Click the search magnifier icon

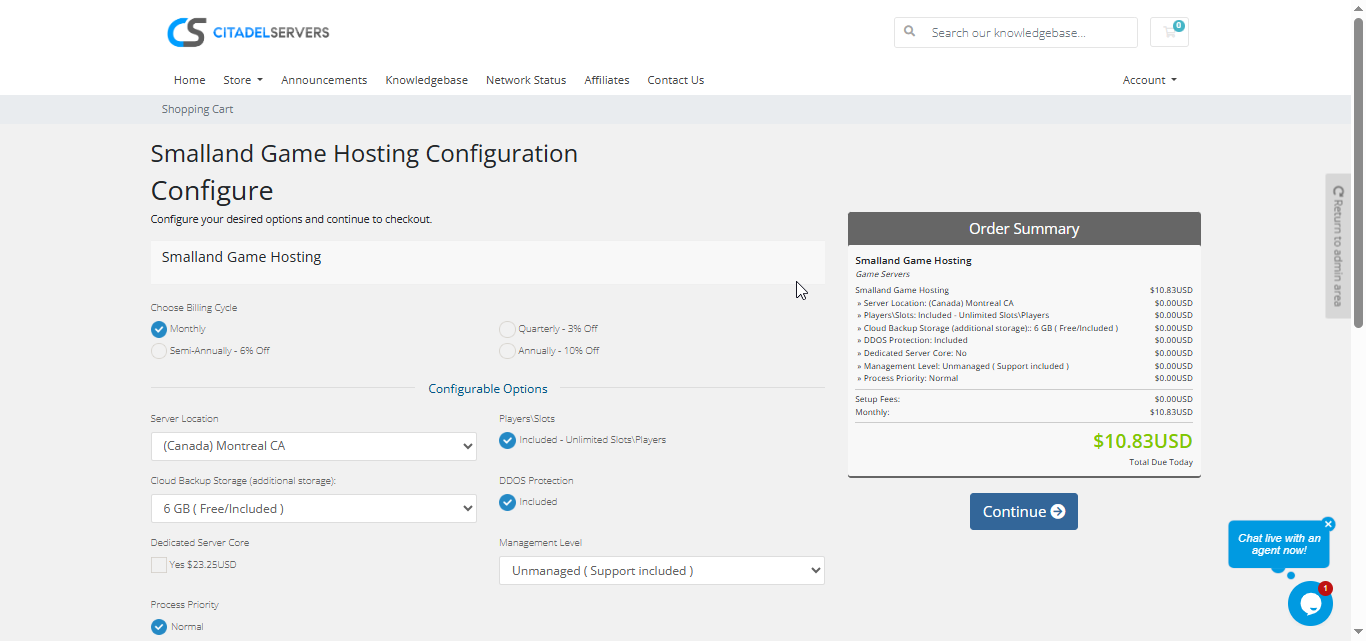[x=910, y=32]
